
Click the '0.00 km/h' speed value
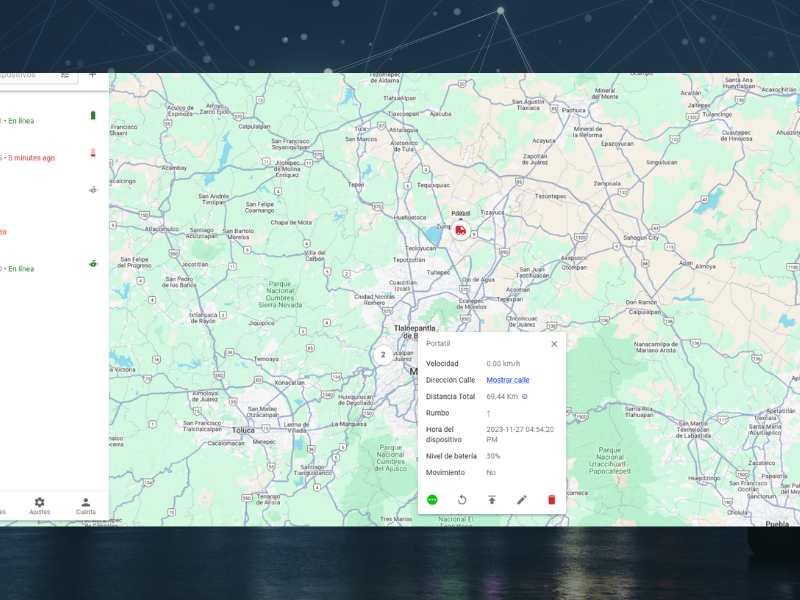coord(503,364)
